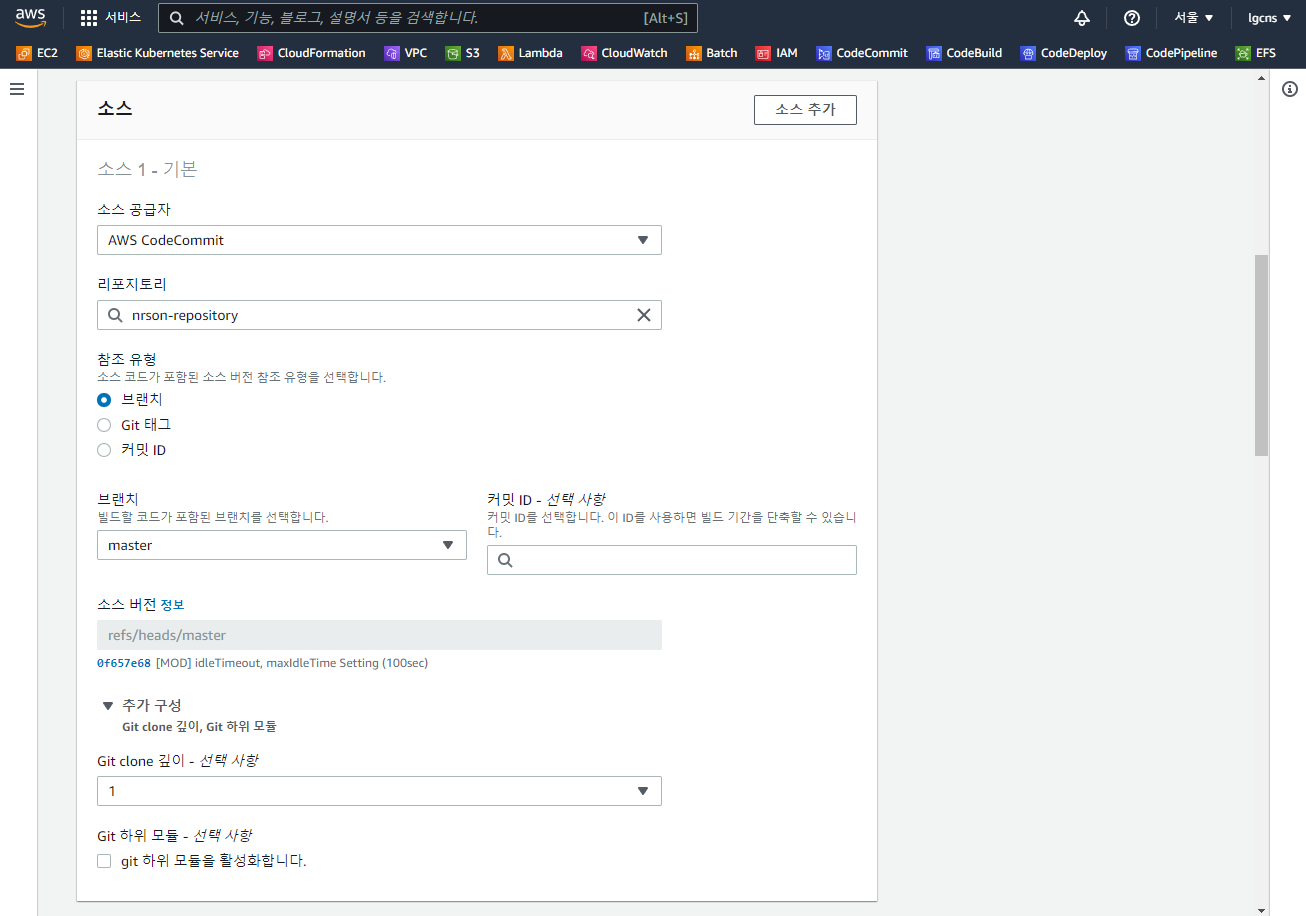Open the CodePipeline shortcut
1306x916 pixels.
click(1171, 53)
